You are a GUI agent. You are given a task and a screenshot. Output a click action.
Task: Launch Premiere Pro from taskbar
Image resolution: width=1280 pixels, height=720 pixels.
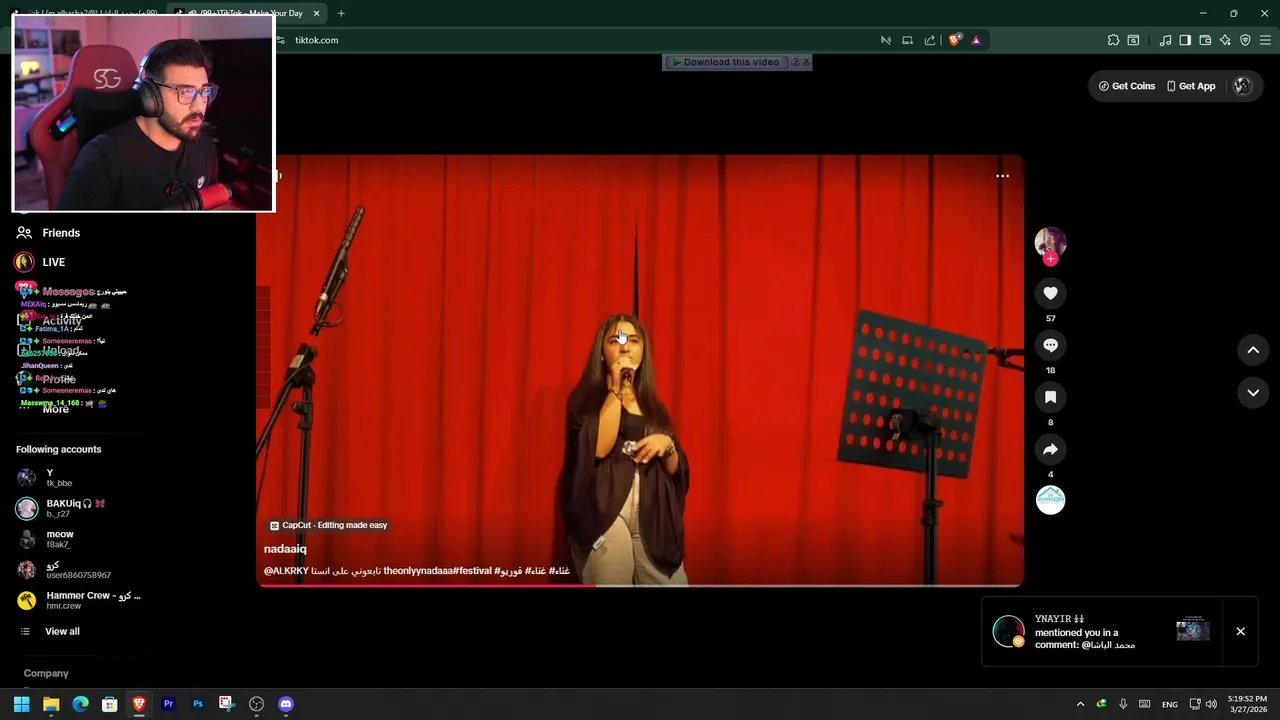[168, 704]
